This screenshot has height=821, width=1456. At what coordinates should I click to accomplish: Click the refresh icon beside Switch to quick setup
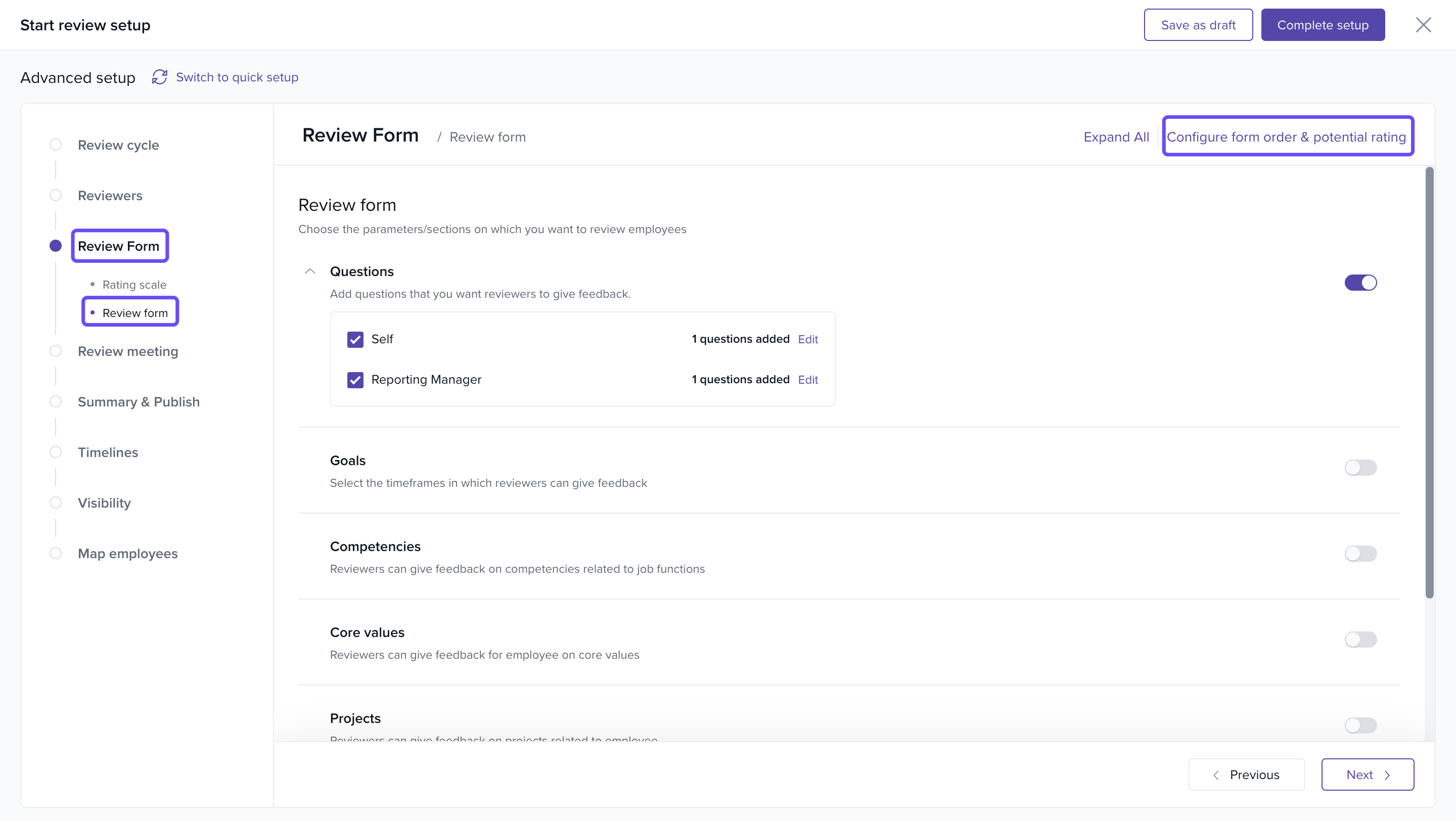click(x=159, y=77)
